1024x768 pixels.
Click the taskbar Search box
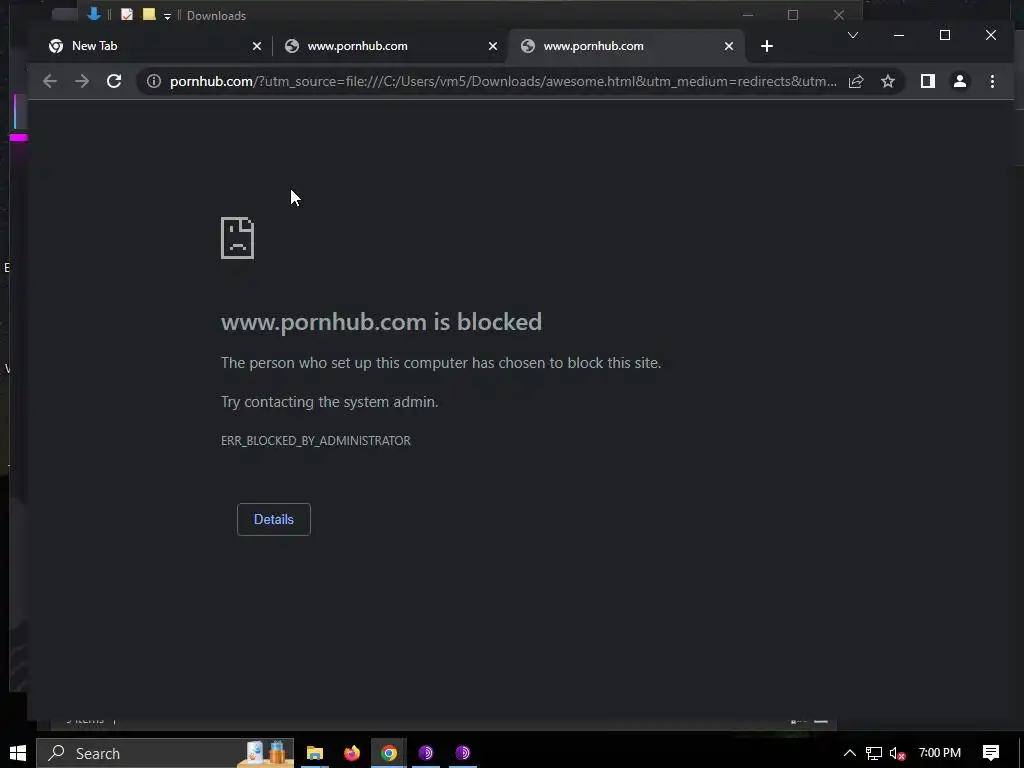[x=165, y=753]
